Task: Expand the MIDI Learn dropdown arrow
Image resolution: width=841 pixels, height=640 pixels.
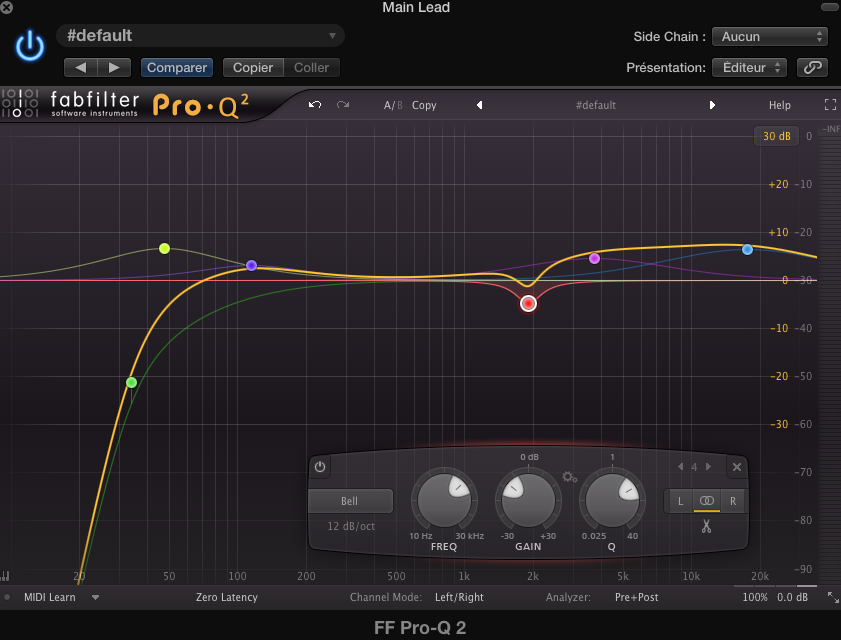Action: 95,597
